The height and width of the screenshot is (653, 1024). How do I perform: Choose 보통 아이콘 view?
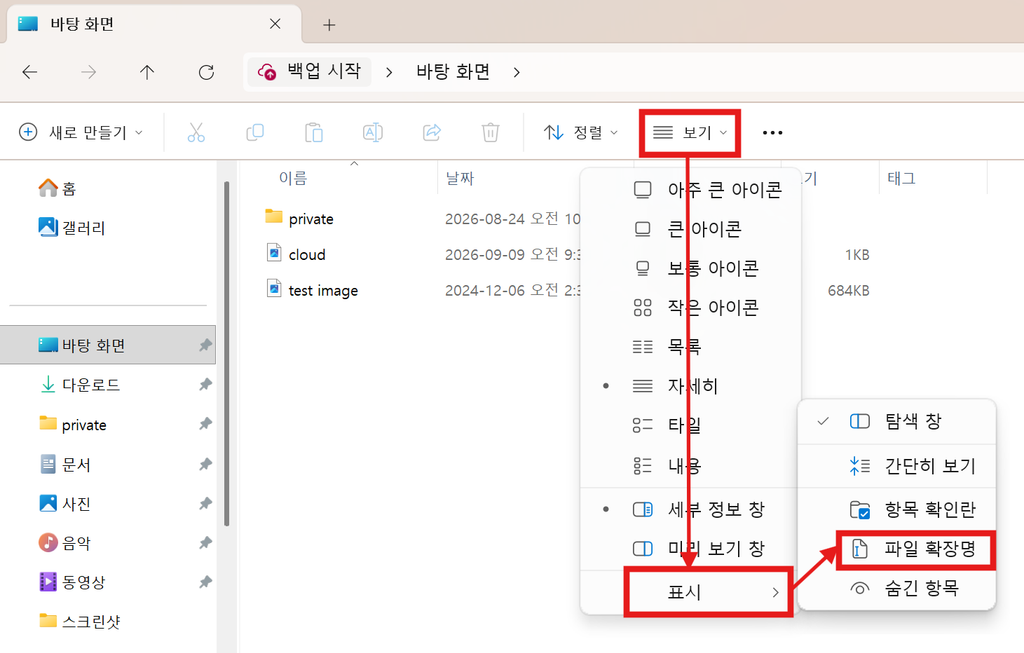(690, 268)
